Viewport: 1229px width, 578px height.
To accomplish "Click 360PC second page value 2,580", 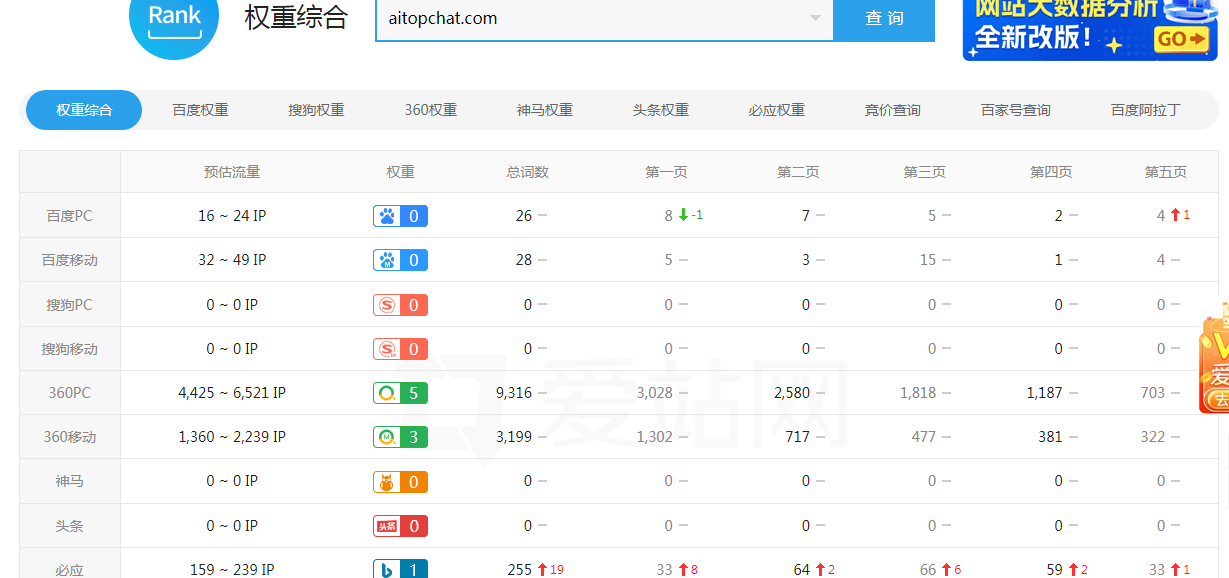I will (792, 392).
